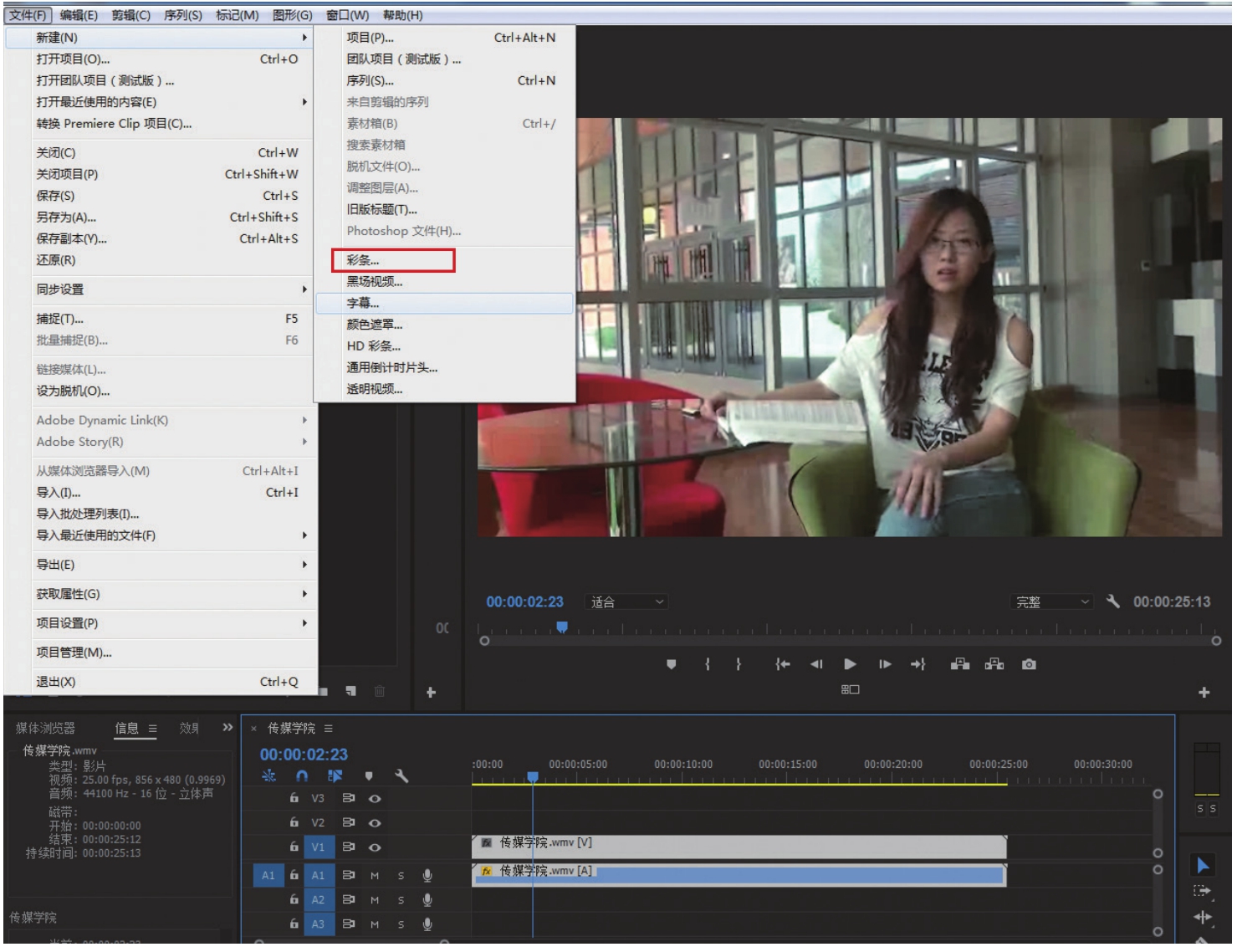Toggle the timeline Snap magnet icon
The image size is (1237, 952).
click(x=302, y=776)
